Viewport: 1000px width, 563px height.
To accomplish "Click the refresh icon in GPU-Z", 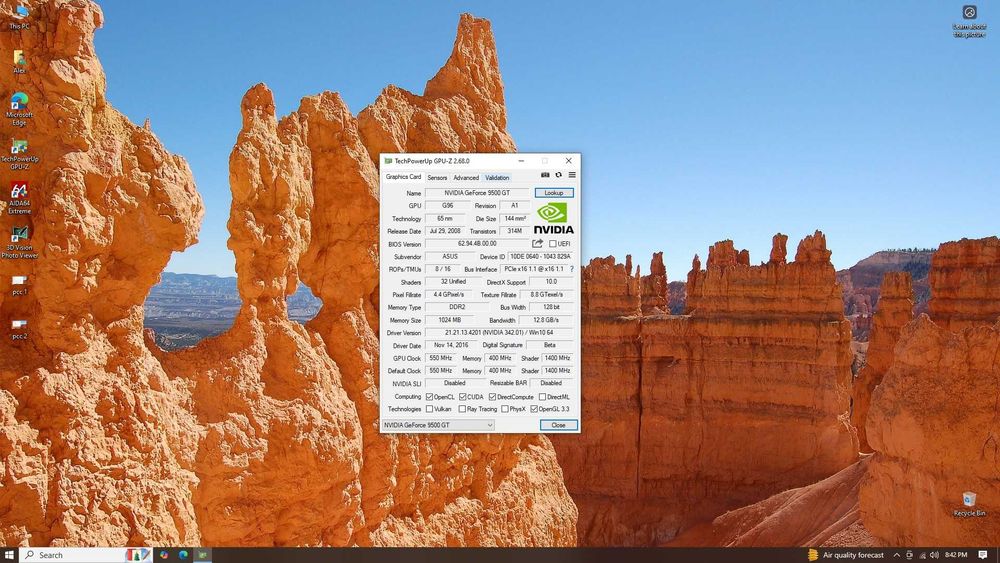I will [559, 175].
